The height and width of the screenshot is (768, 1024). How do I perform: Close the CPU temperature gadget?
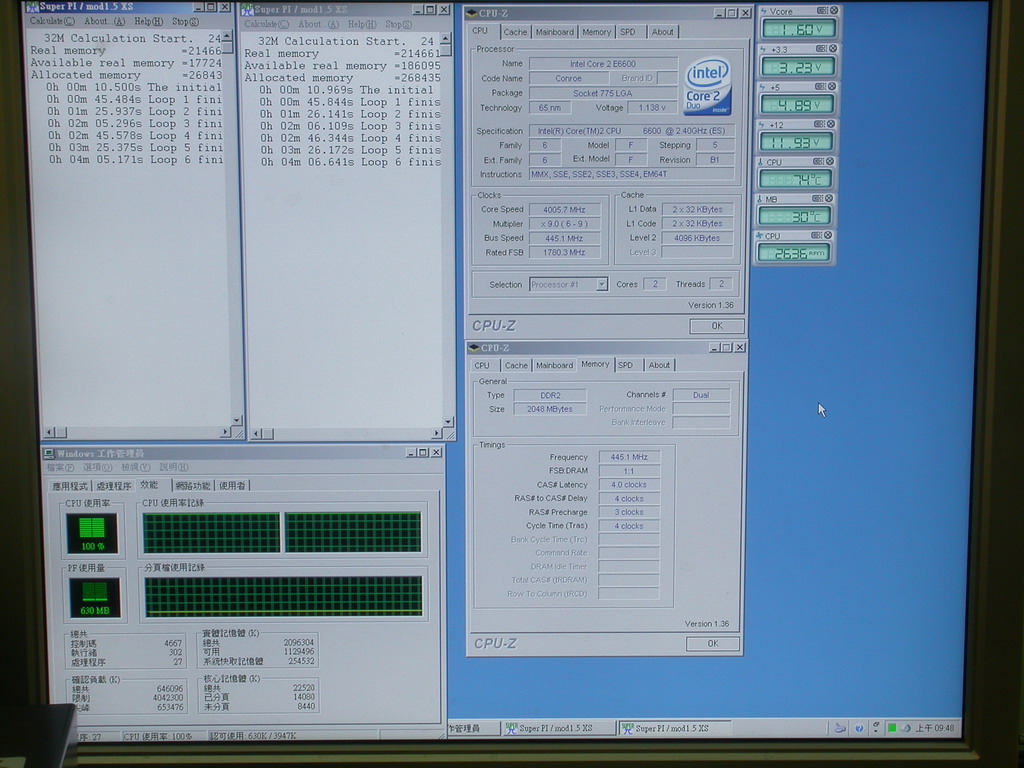click(830, 161)
